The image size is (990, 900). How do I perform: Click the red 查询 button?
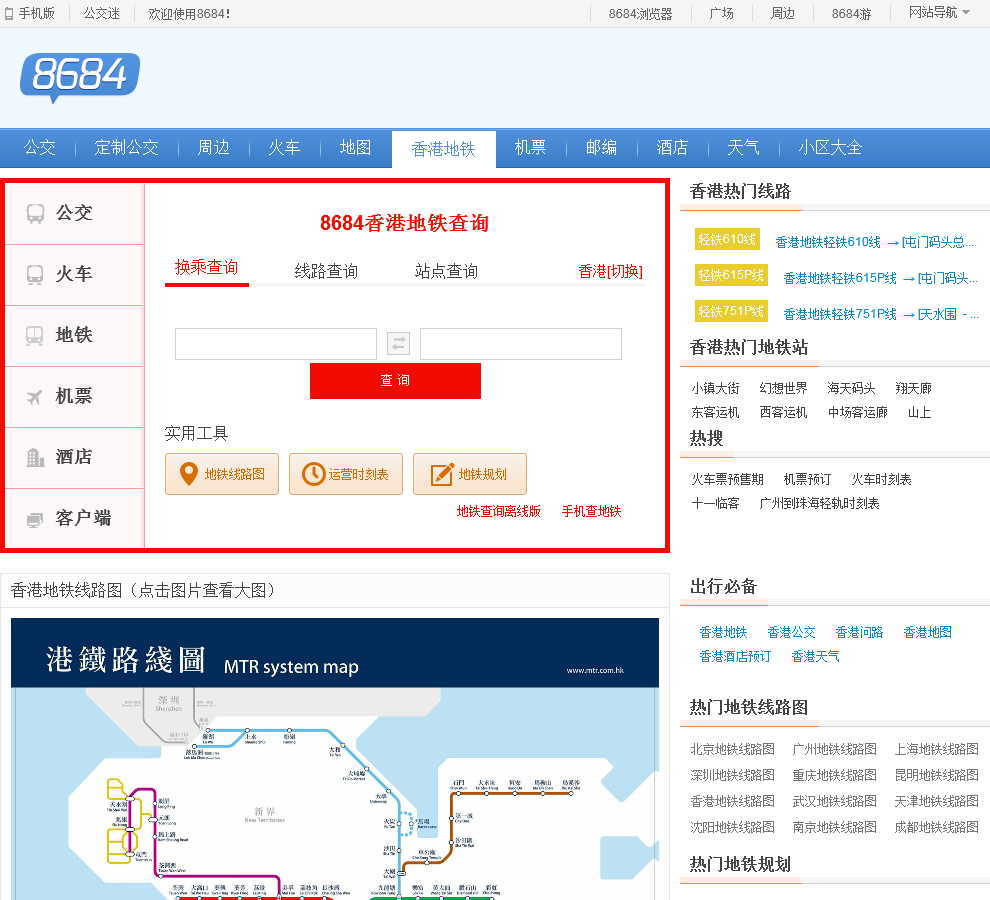coord(395,381)
